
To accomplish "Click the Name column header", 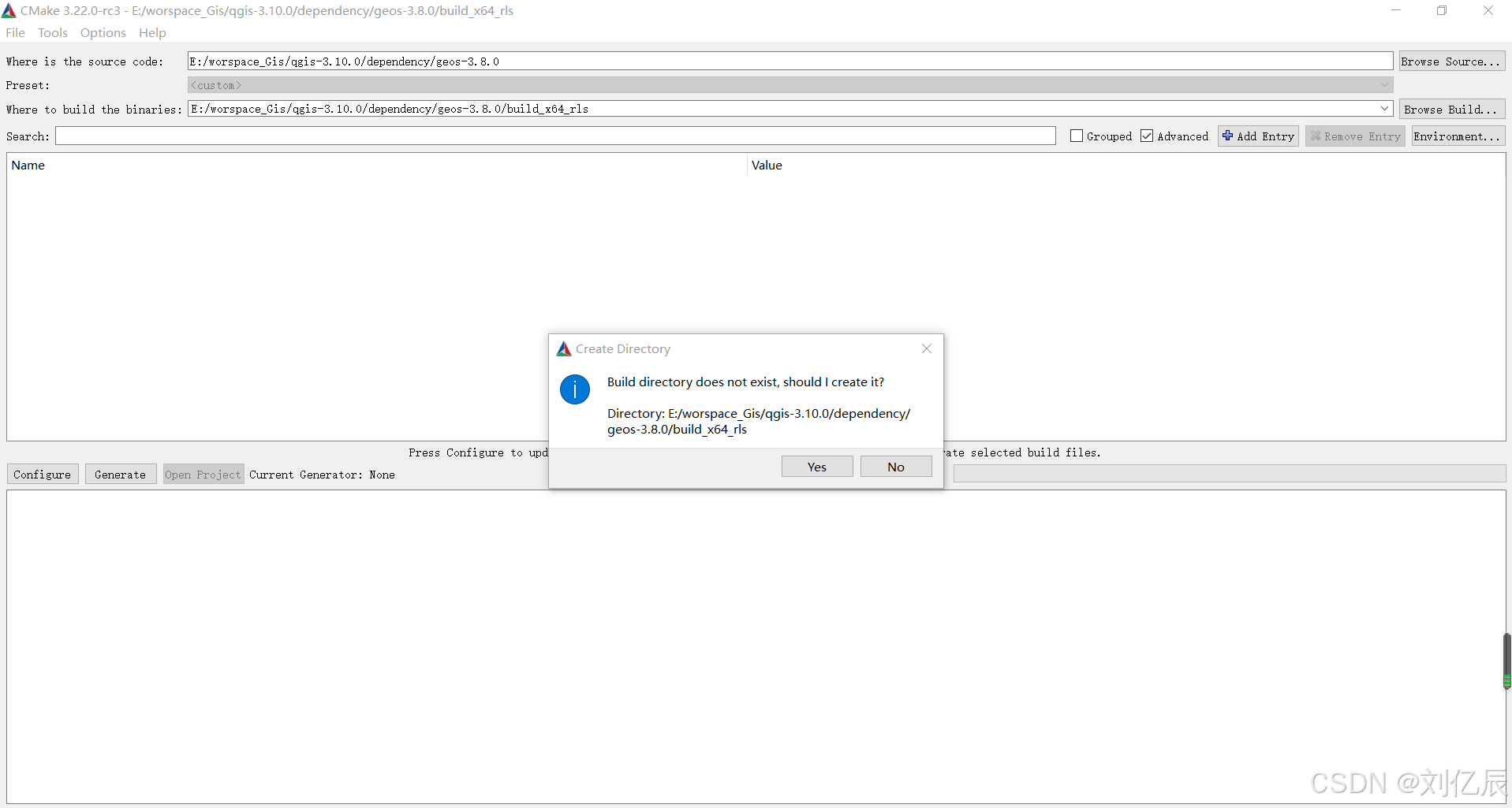I will coord(376,165).
